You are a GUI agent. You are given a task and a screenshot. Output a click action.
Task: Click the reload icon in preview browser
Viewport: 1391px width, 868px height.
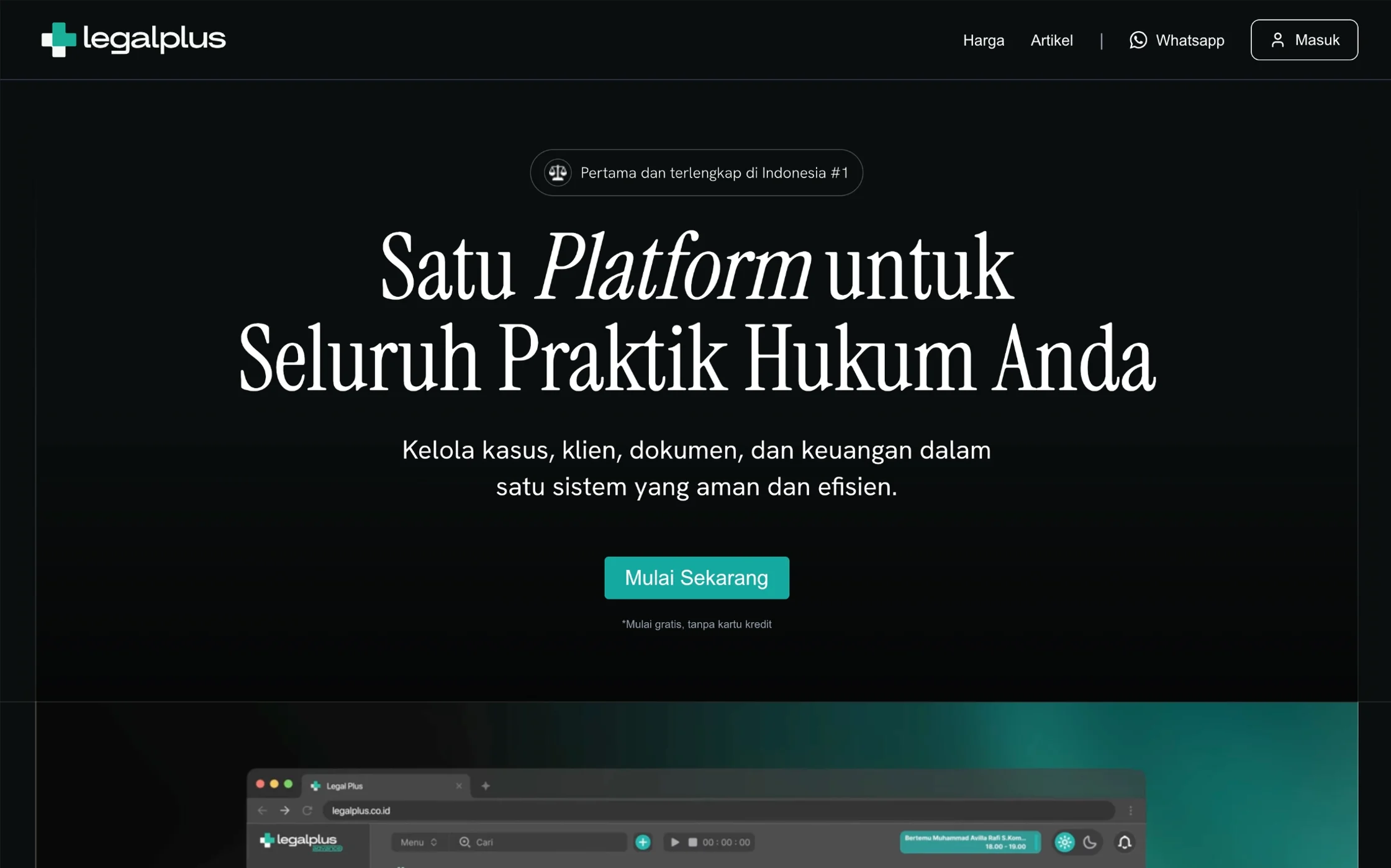click(x=307, y=810)
